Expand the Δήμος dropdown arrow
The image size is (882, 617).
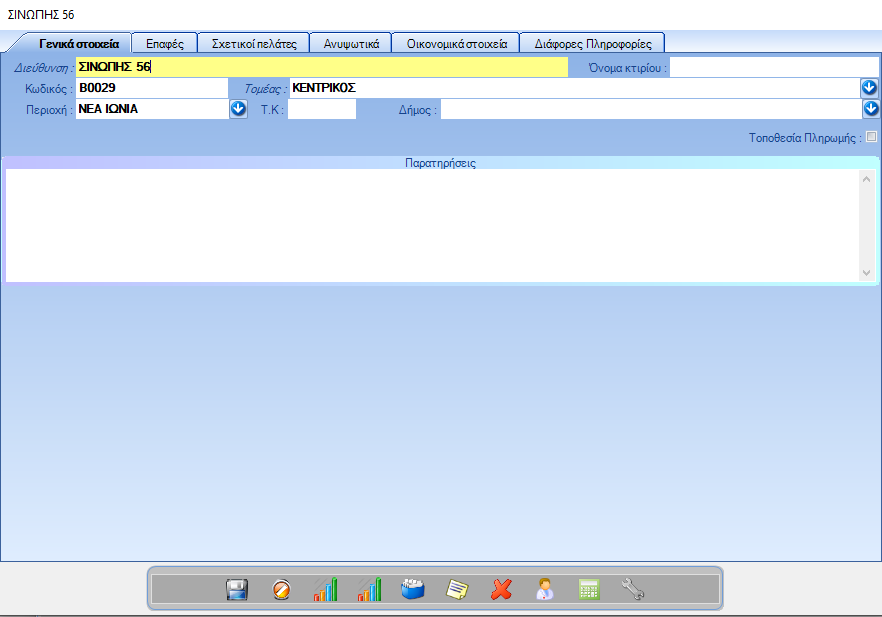870,109
